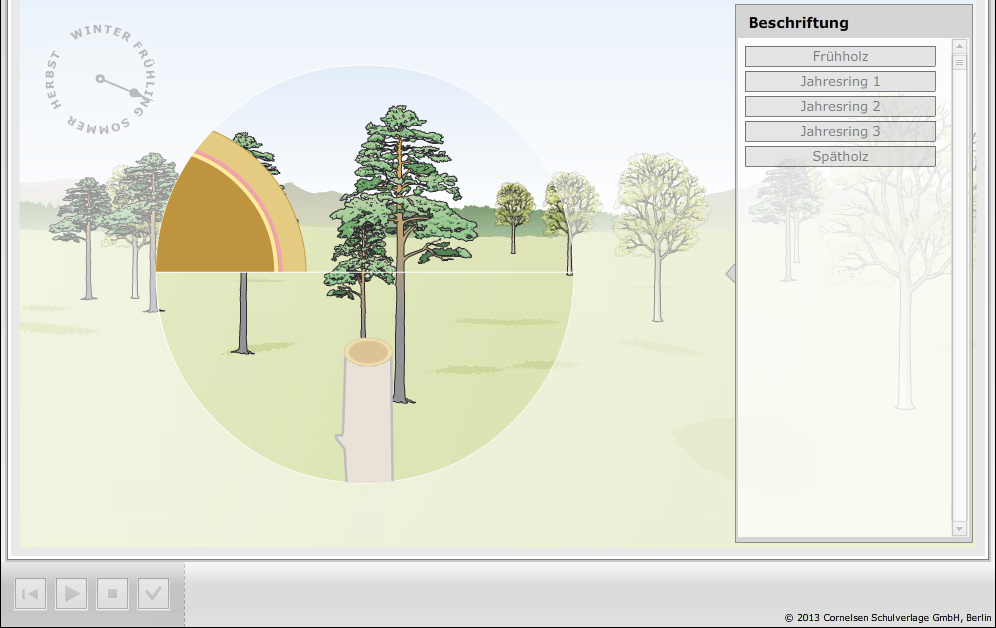Select the Jahresring 3 label

(840, 132)
